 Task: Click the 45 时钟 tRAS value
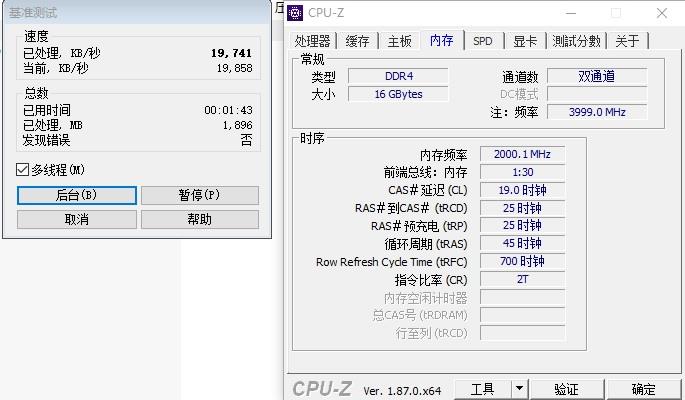[x=522, y=243]
